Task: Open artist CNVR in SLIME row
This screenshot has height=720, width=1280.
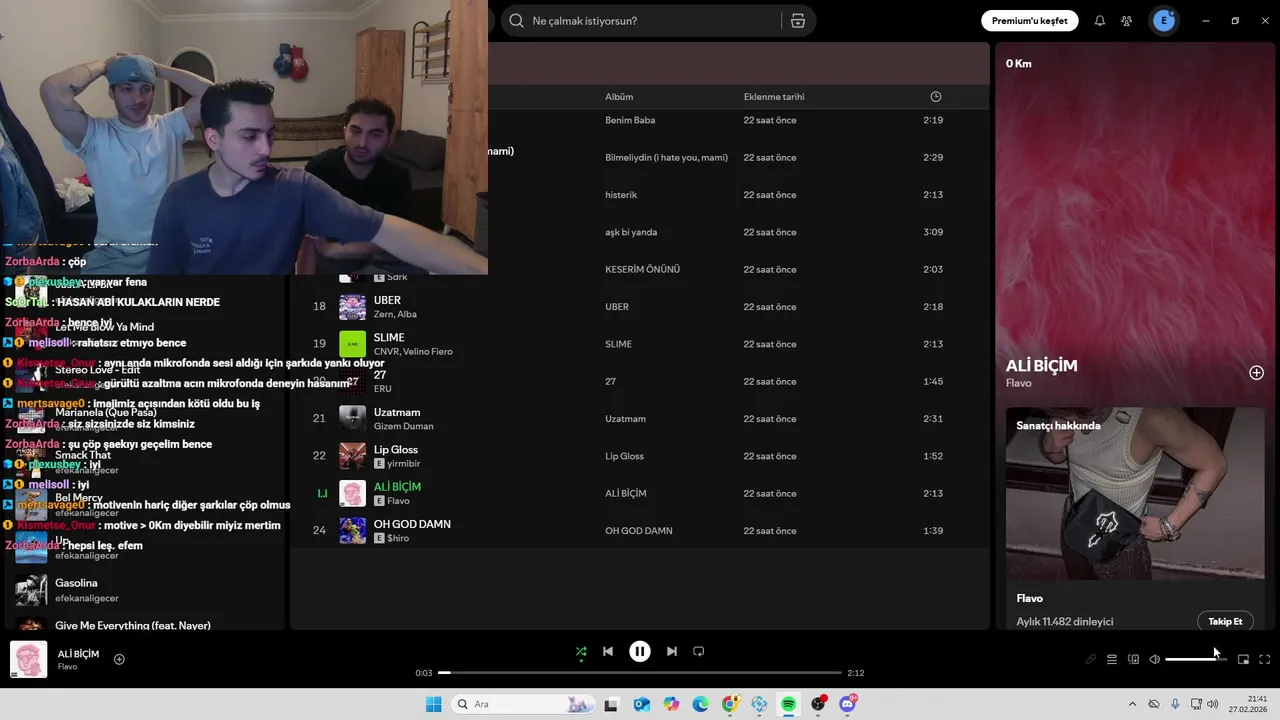Action: pyautogui.click(x=387, y=351)
